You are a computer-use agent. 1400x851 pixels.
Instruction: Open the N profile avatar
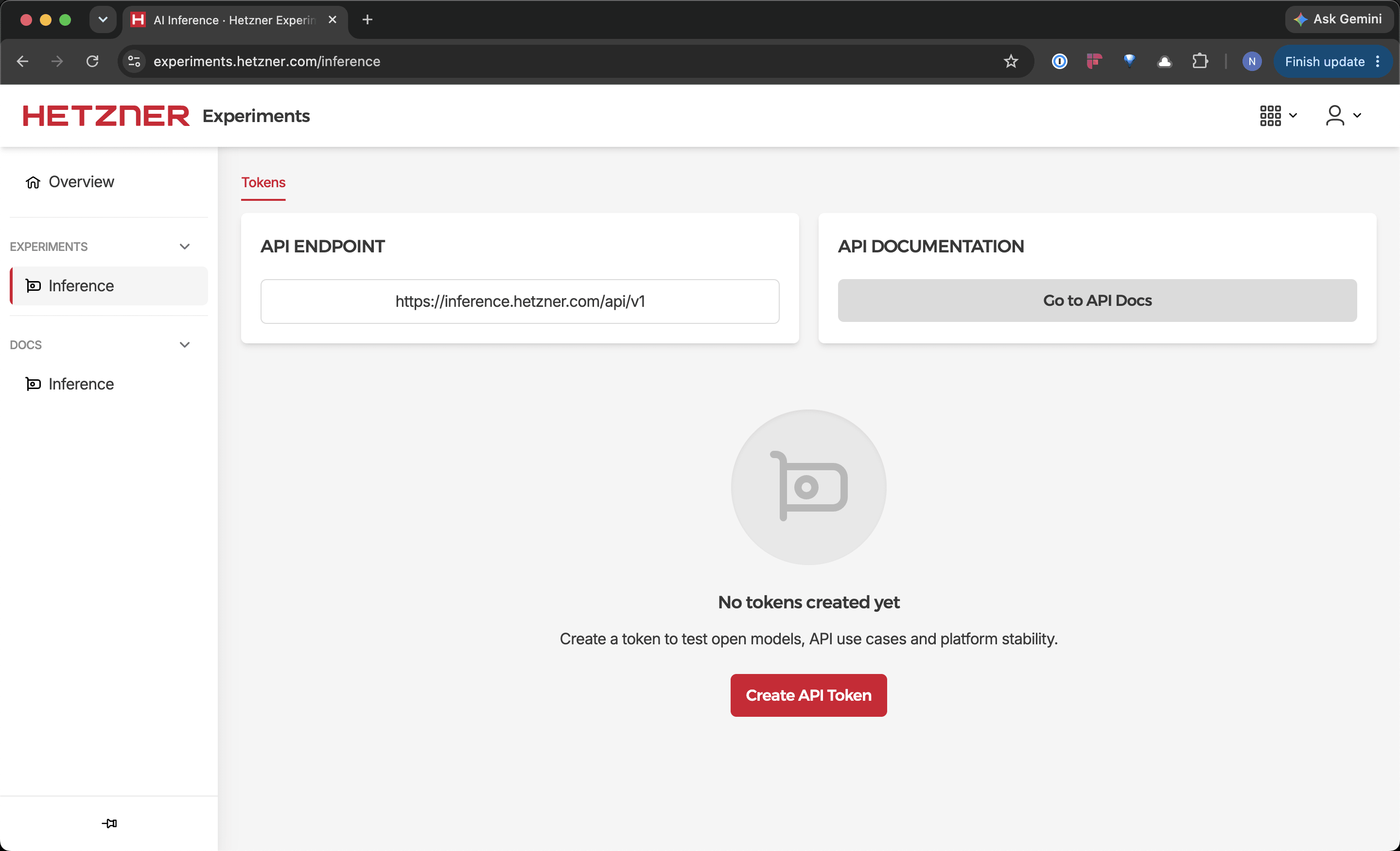coord(1251,61)
